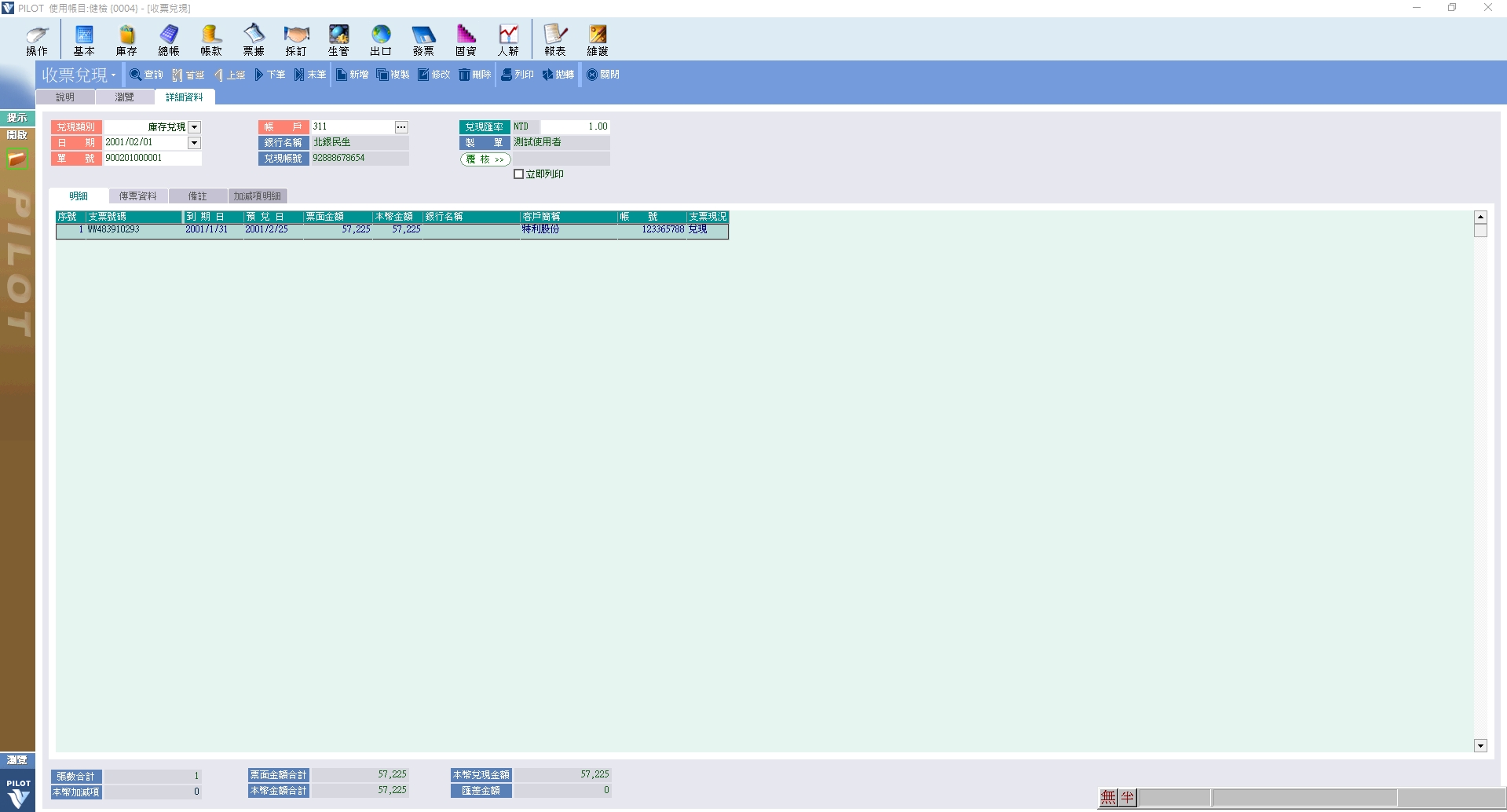This screenshot has height=812, width=1507.
Task: Click the 單號 input field
Action: (152, 159)
